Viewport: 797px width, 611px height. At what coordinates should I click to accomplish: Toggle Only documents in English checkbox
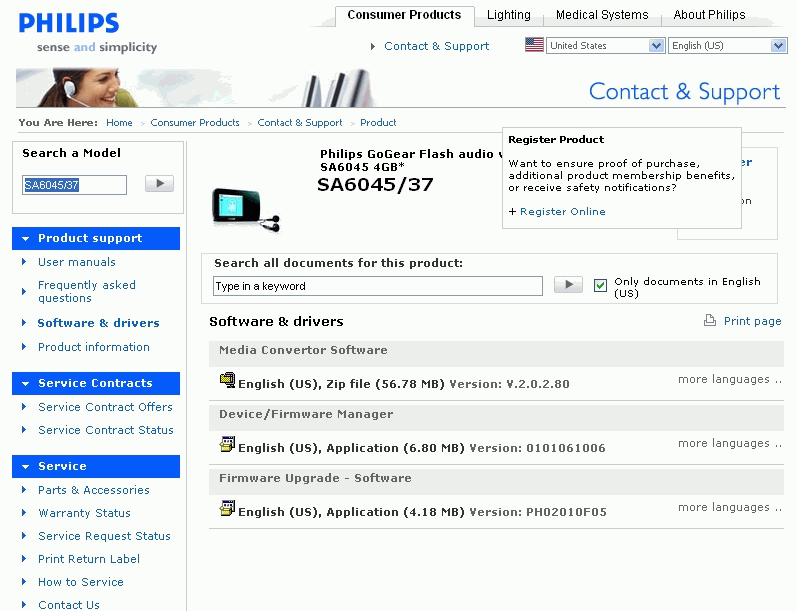600,285
